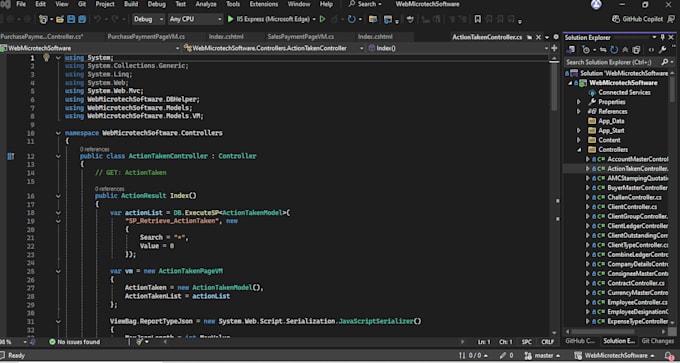Pin the ActionTakenController.cs tab
The width and height of the screenshot is (680, 363).
click(530, 37)
